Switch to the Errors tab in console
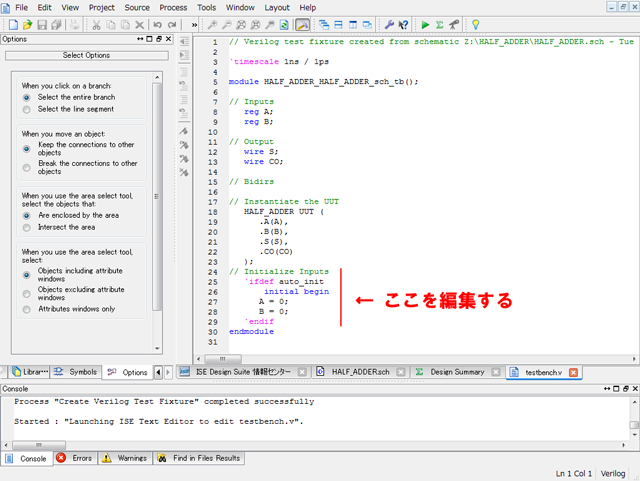The image size is (640, 481). pyautogui.click(x=75, y=458)
